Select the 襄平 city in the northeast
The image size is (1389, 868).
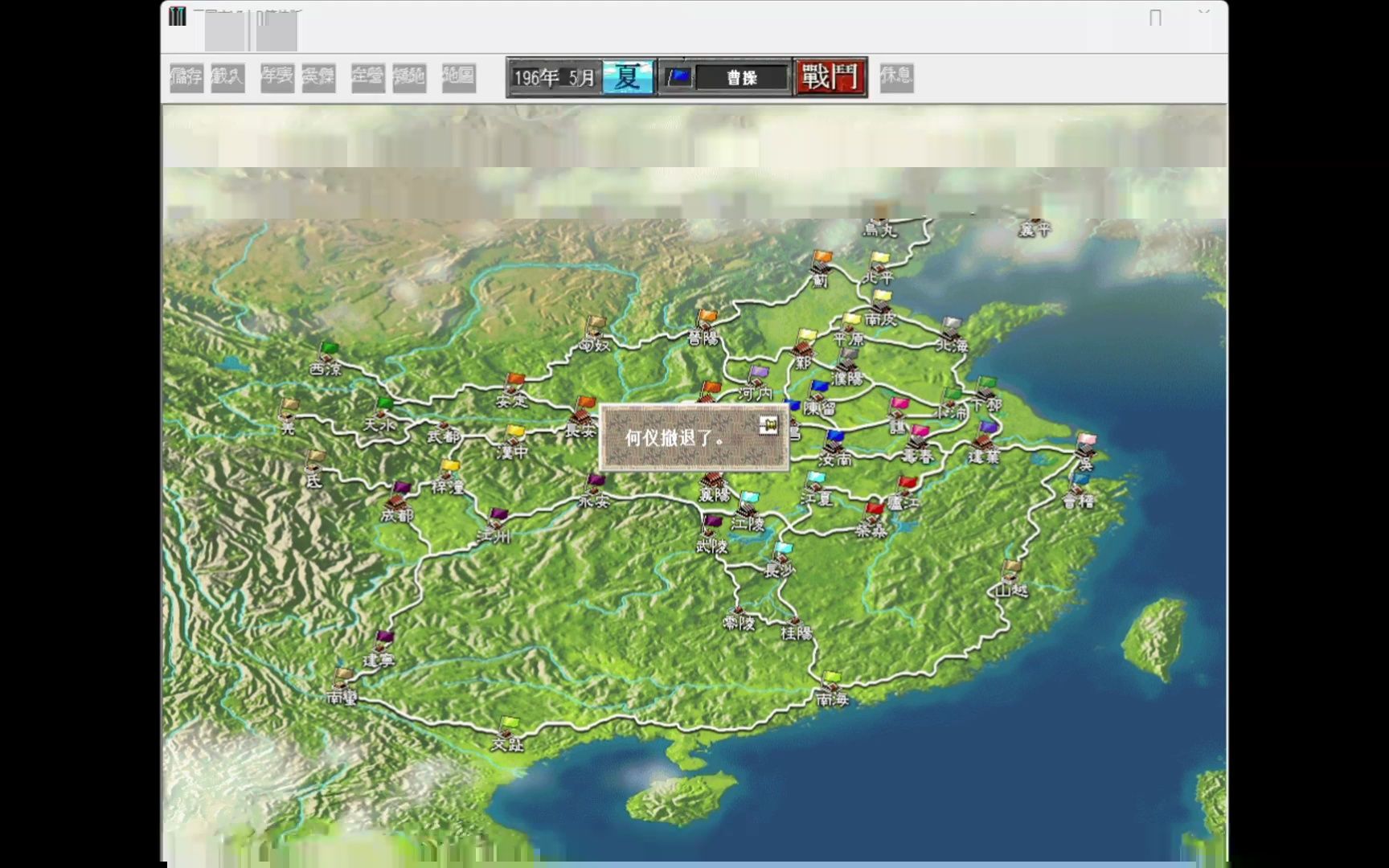1035,226
